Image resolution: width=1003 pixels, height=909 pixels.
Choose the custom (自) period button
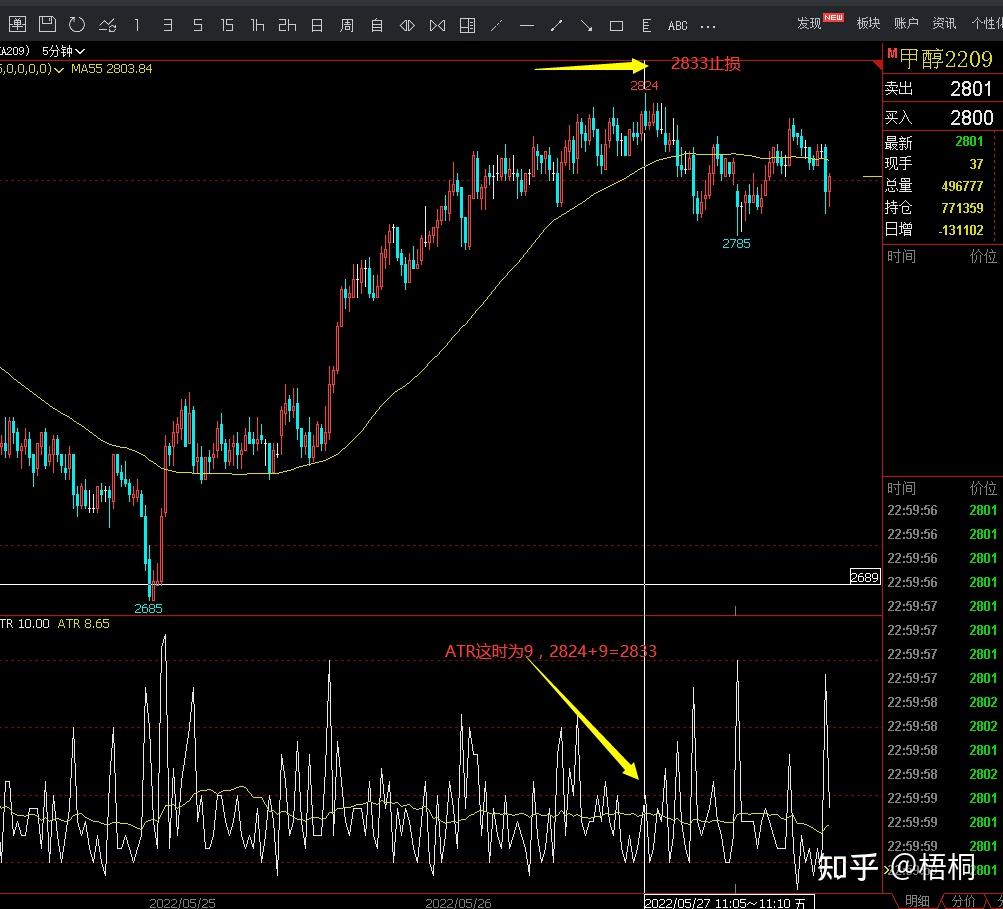(377, 26)
